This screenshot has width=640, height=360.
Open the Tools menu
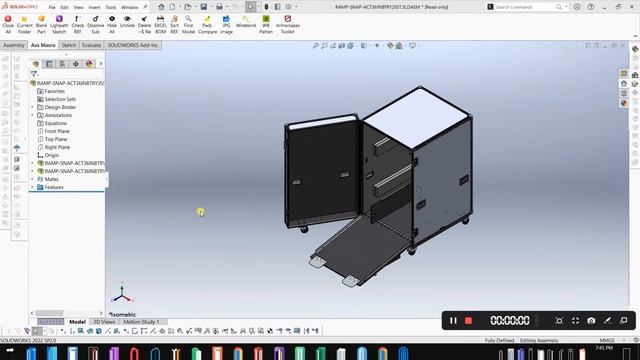111,7
